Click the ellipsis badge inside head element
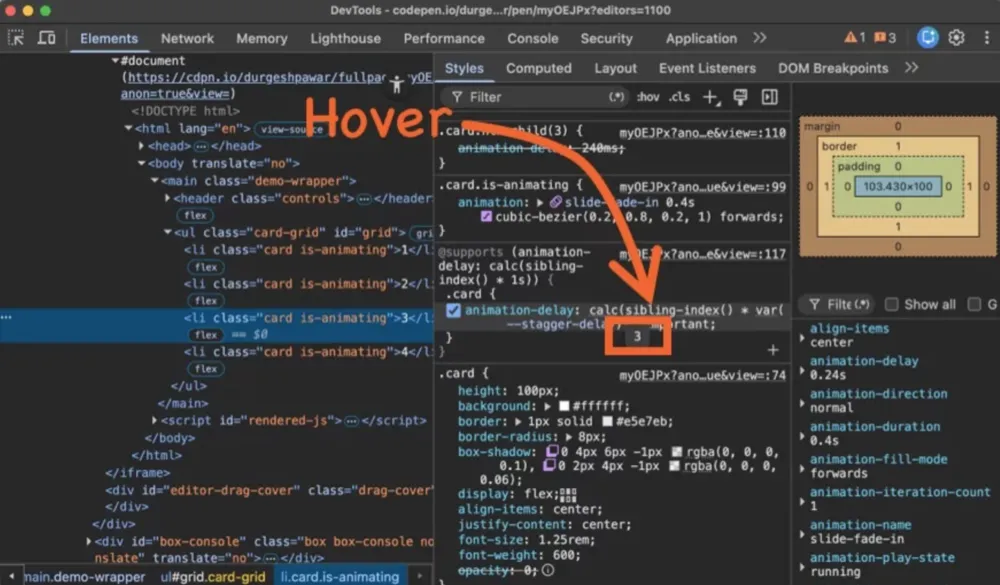Image resolution: width=1000 pixels, height=585 pixels. pos(201,146)
